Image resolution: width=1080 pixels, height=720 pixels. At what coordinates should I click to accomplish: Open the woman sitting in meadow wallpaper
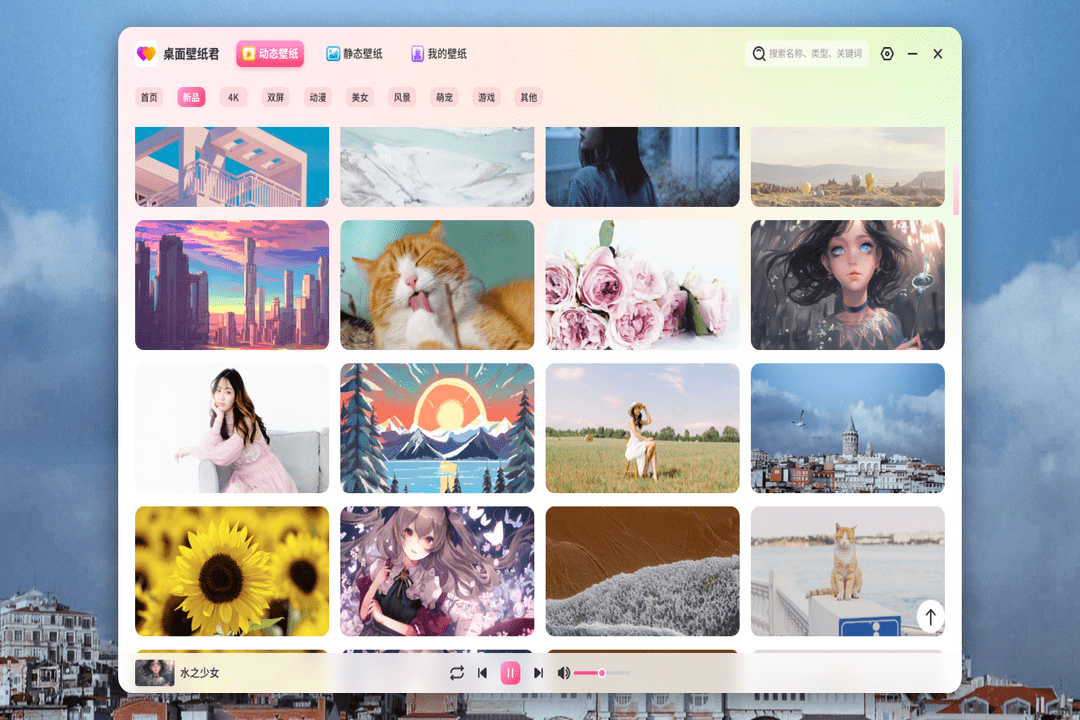[643, 428]
